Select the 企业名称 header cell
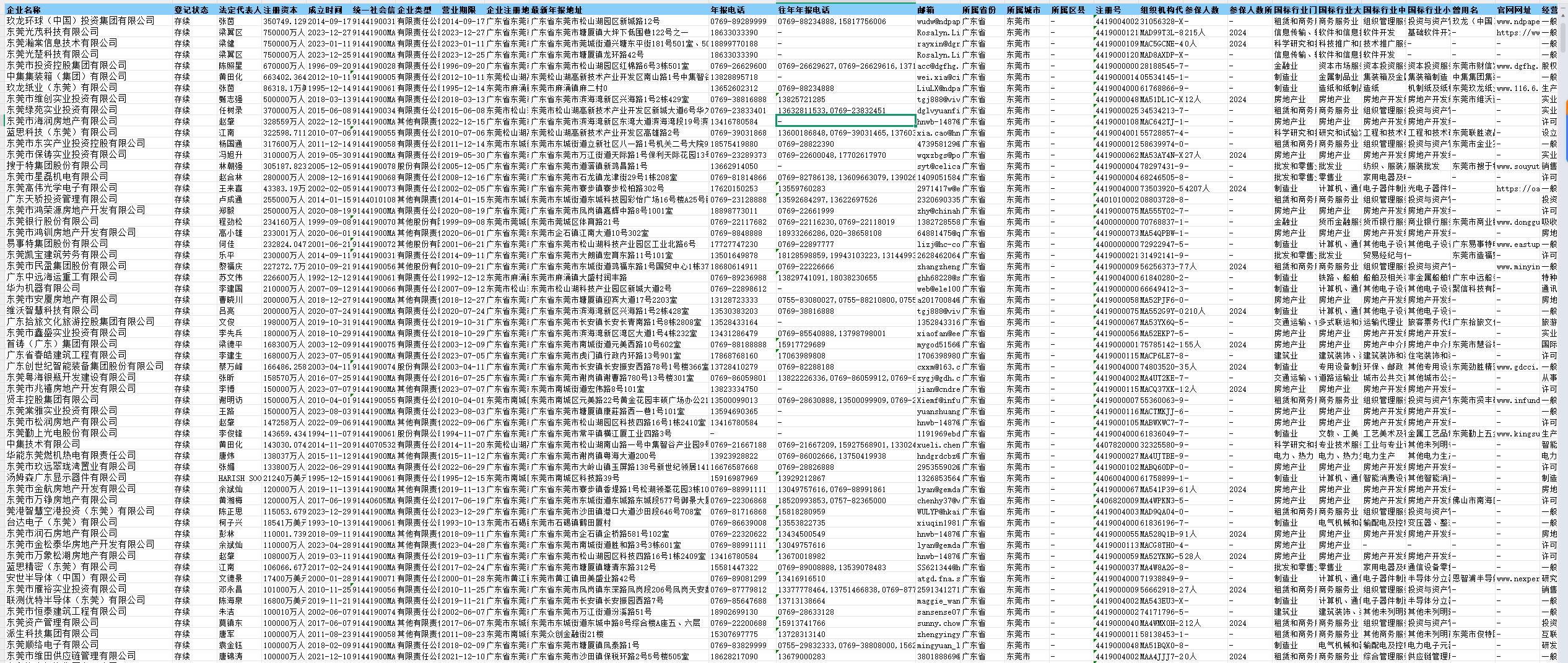Image resolution: width=1568 pixels, height=663 pixels. click(25, 10)
